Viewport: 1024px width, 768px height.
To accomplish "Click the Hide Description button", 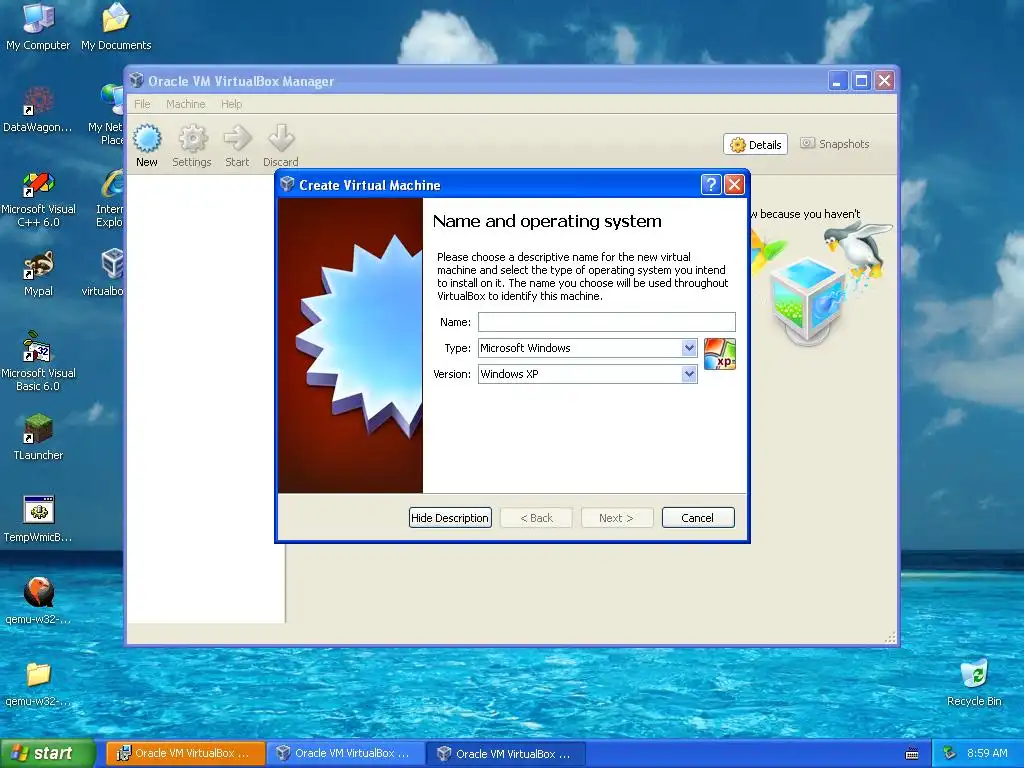I will point(450,518).
